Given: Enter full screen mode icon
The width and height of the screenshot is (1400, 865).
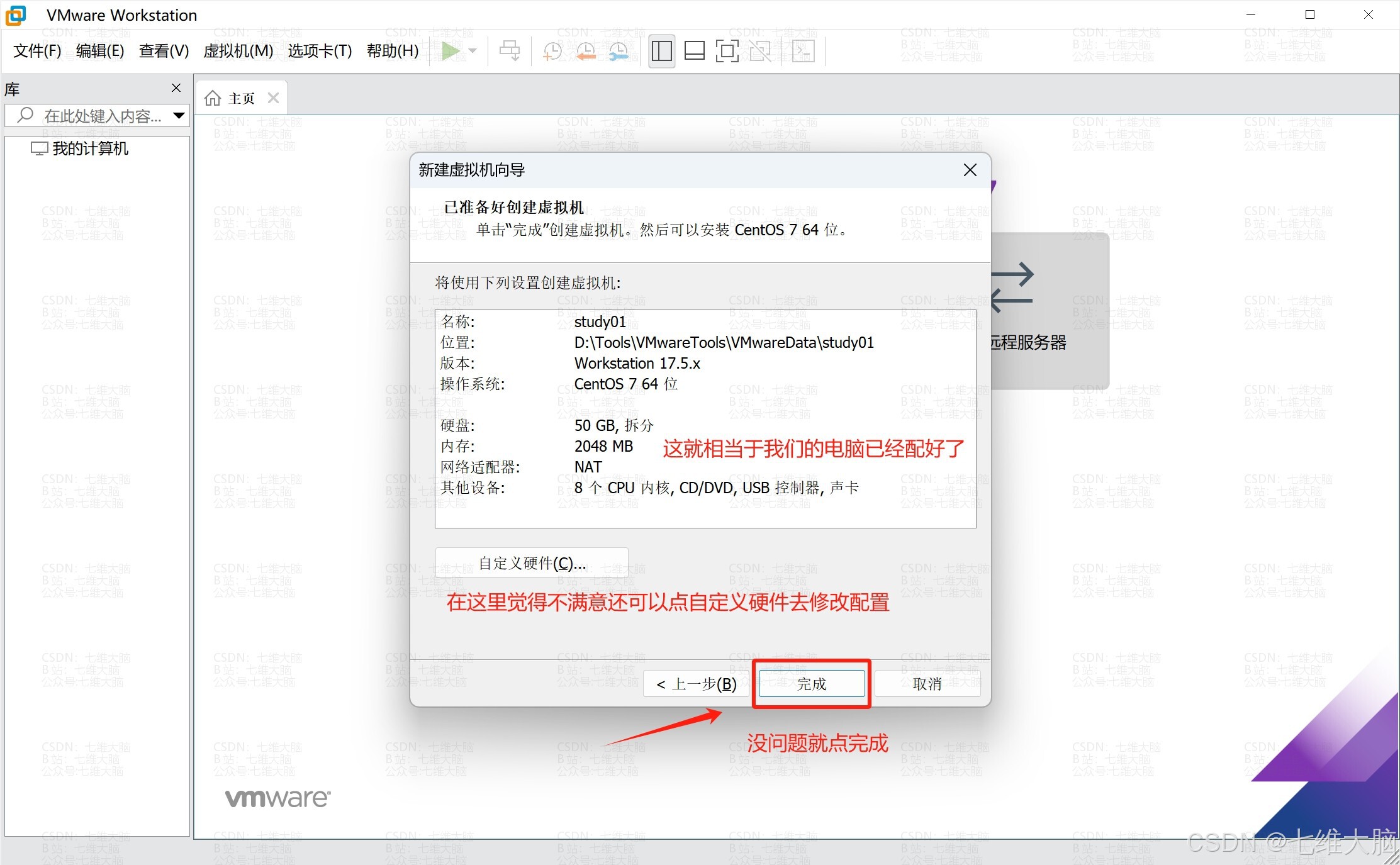Looking at the screenshot, I should [727, 51].
